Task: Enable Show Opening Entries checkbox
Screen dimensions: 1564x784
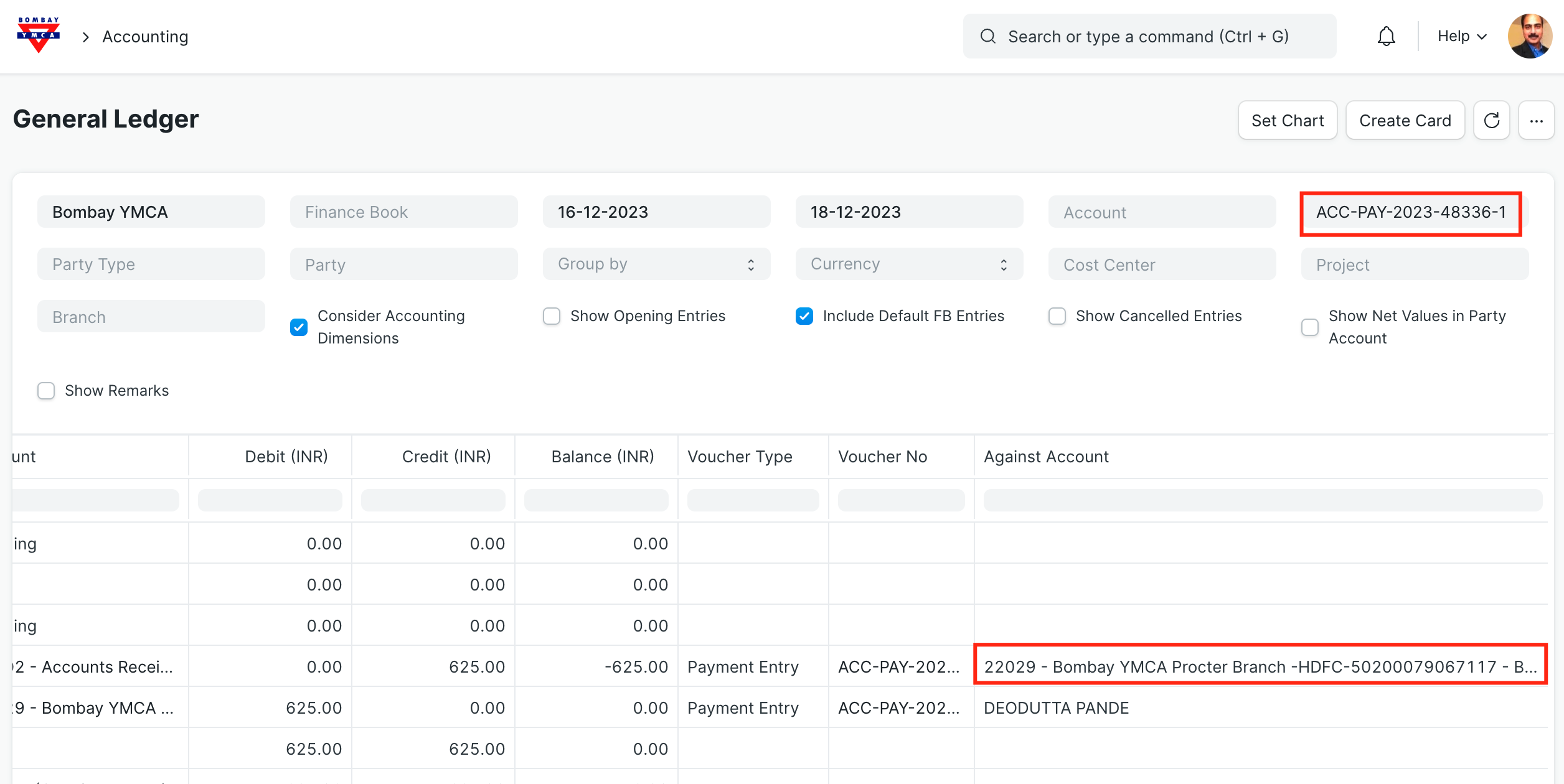Action: [x=552, y=316]
